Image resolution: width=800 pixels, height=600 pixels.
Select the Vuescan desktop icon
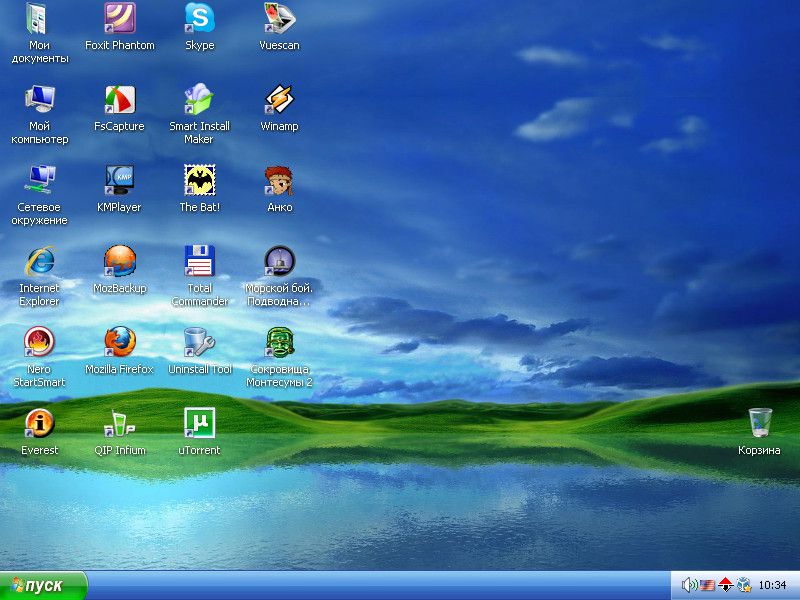click(x=279, y=19)
